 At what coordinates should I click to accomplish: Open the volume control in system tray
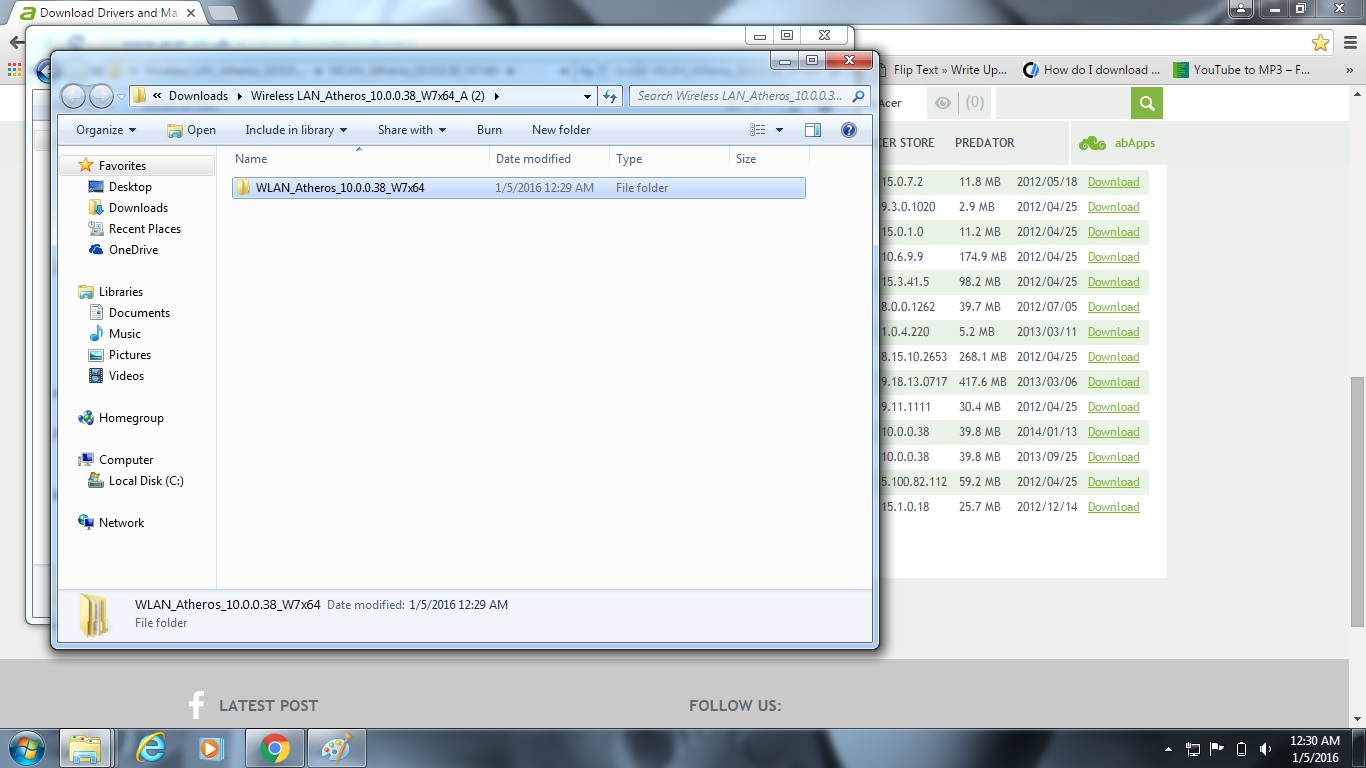(1266, 749)
